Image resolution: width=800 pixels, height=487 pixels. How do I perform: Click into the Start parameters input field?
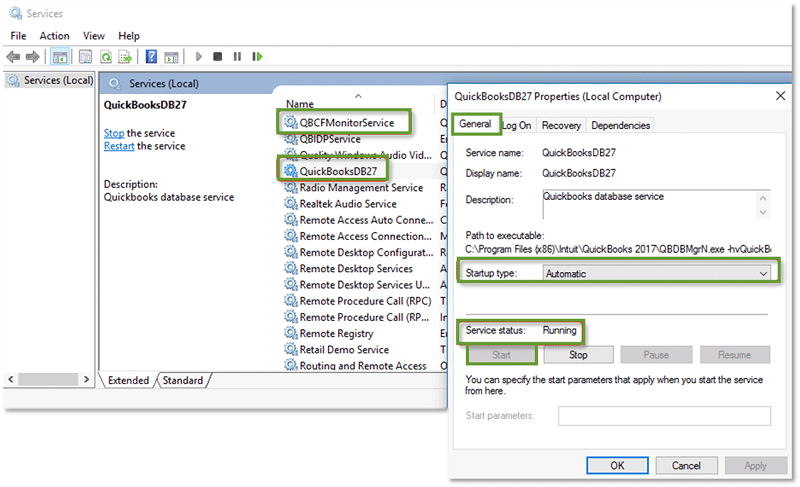664,416
